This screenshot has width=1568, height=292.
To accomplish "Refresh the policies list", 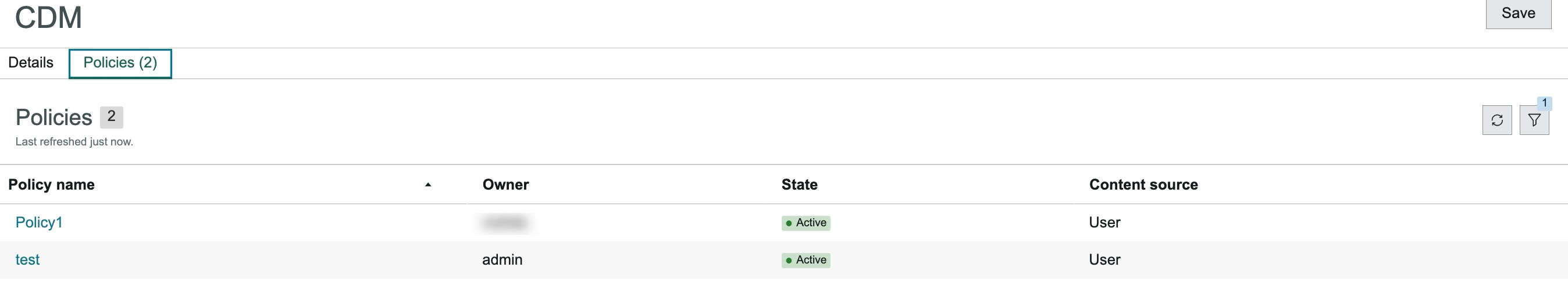I will [1497, 120].
